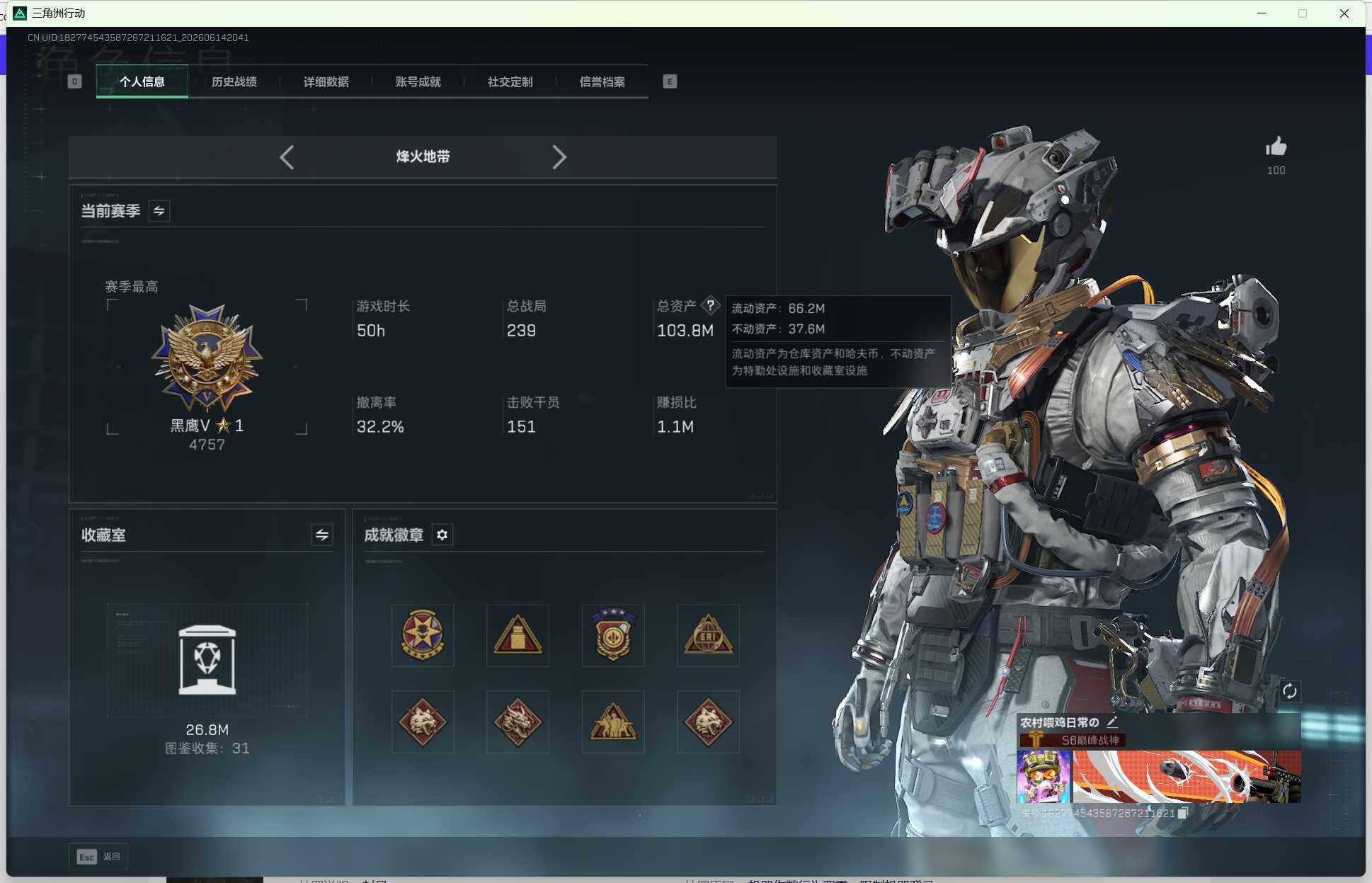Viewport: 1372px width, 883px height.
Task: Click the 三角洲行动 window title icon
Action: click(20, 13)
